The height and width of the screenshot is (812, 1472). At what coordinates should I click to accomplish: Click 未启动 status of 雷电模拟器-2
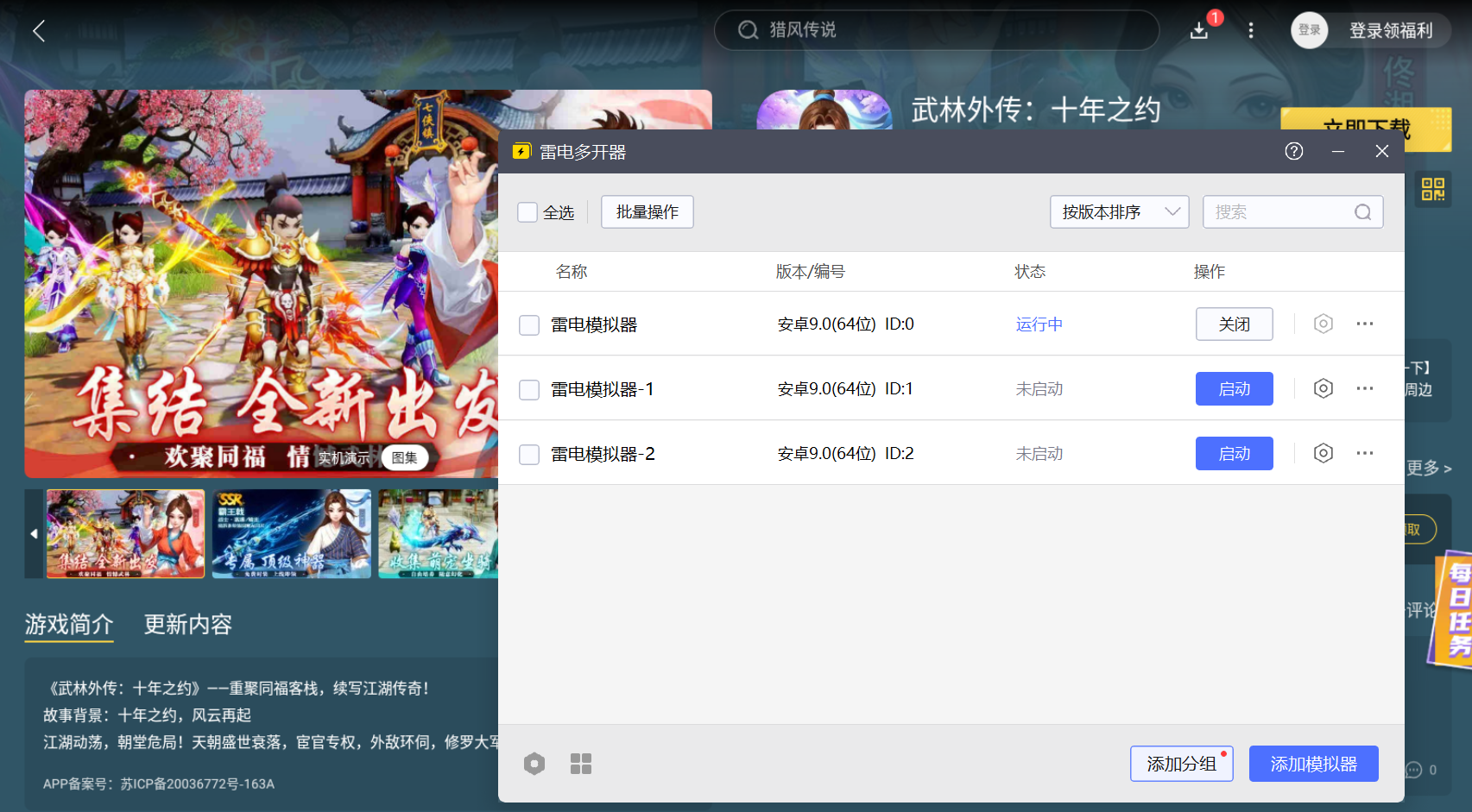1039,454
